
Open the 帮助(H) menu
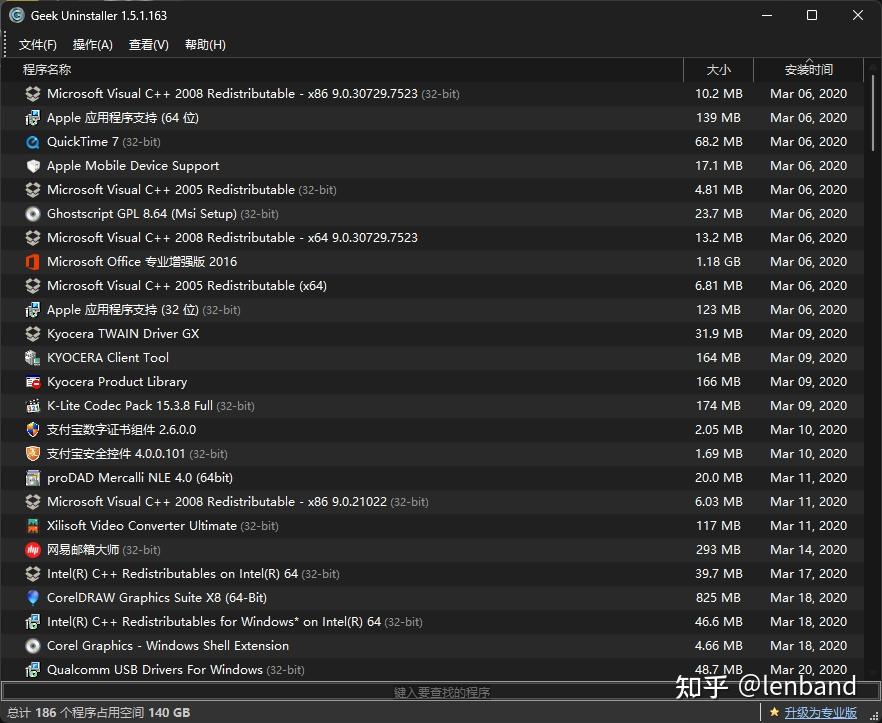[205, 45]
